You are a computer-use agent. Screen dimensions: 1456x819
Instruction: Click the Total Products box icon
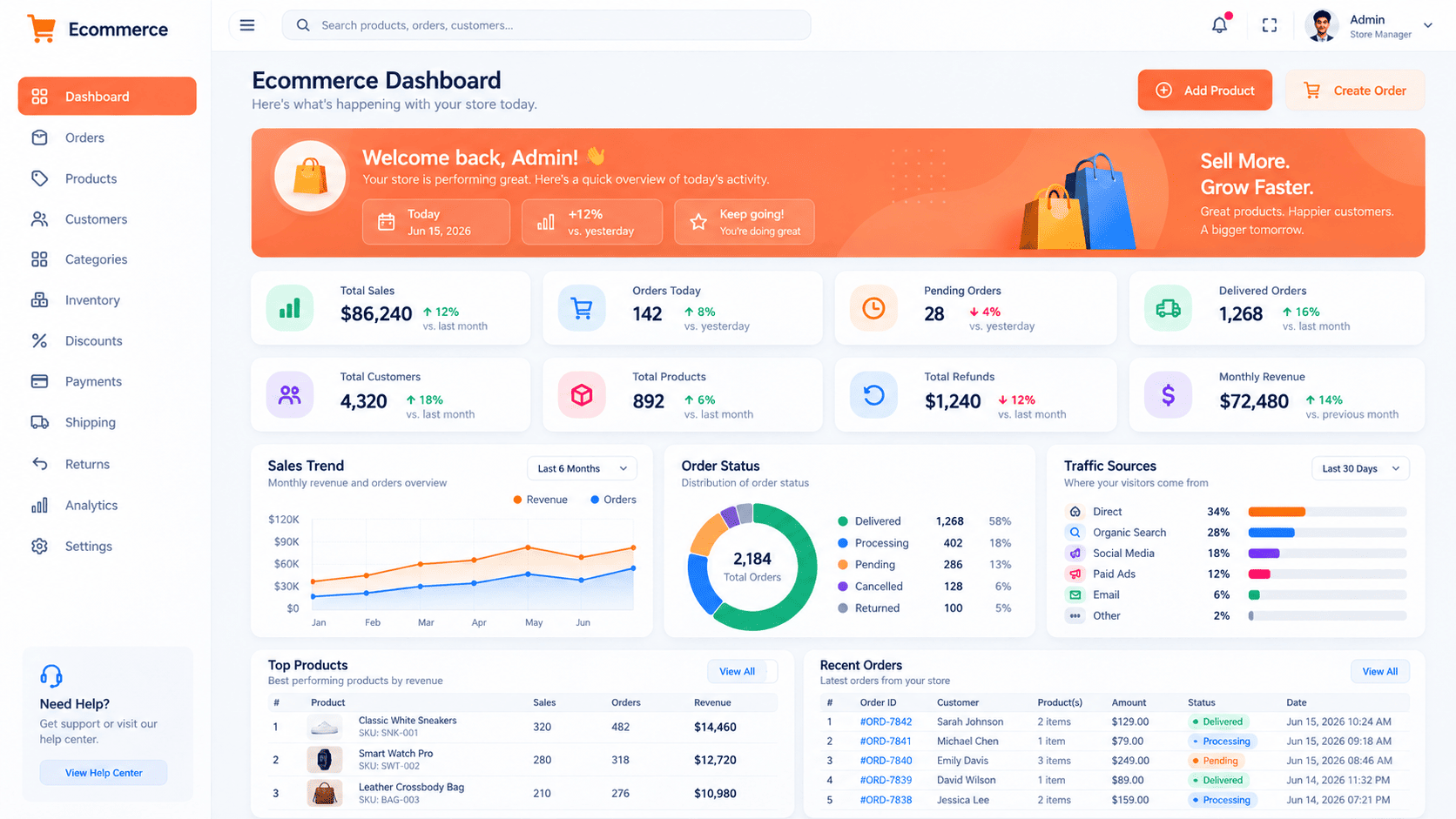pos(582,395)
